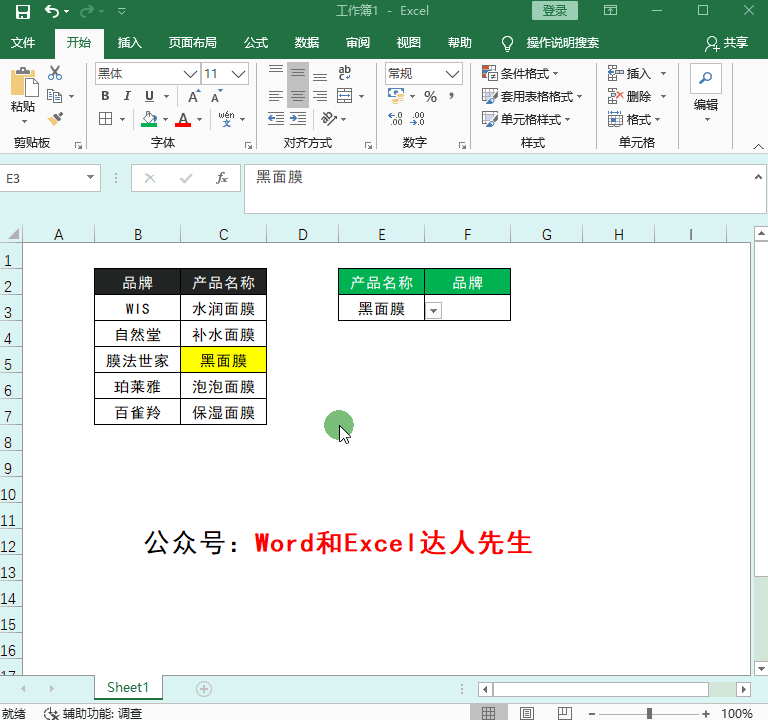Click the phonetic guide wén icon

226,119
